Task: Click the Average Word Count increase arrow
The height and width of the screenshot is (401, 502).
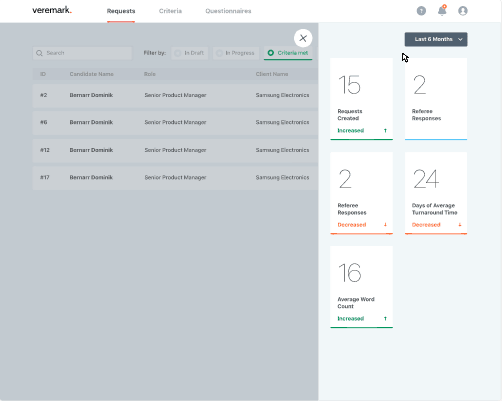Action: pyautogui.click(x=385, y=319)
